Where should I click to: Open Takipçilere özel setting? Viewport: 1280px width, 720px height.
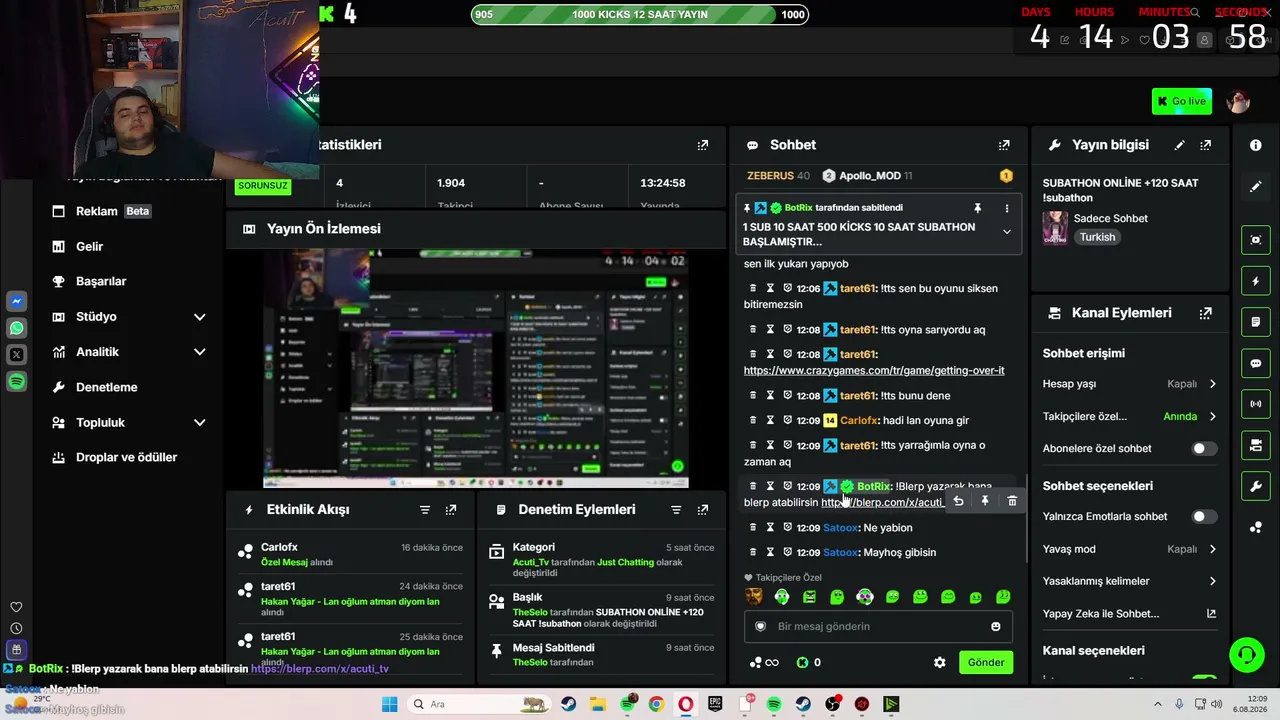point(1130,417)
